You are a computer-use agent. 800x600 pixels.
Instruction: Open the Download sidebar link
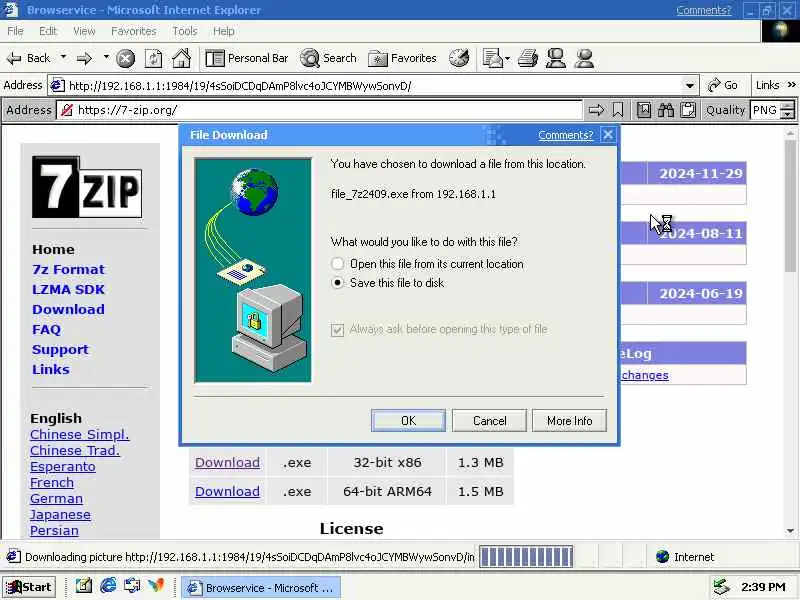coord(68,309)
